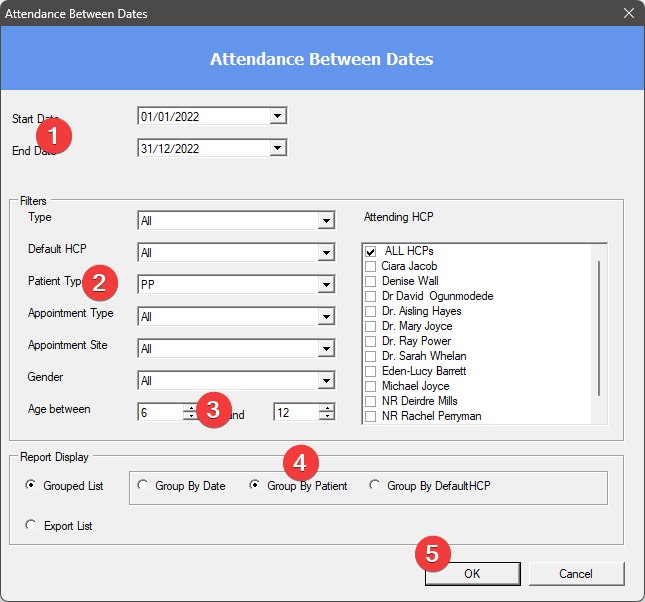The height and width of the screenshot is (602, 645).
Task: Open the End Date calendar dropdown
Action: (278, 149)
